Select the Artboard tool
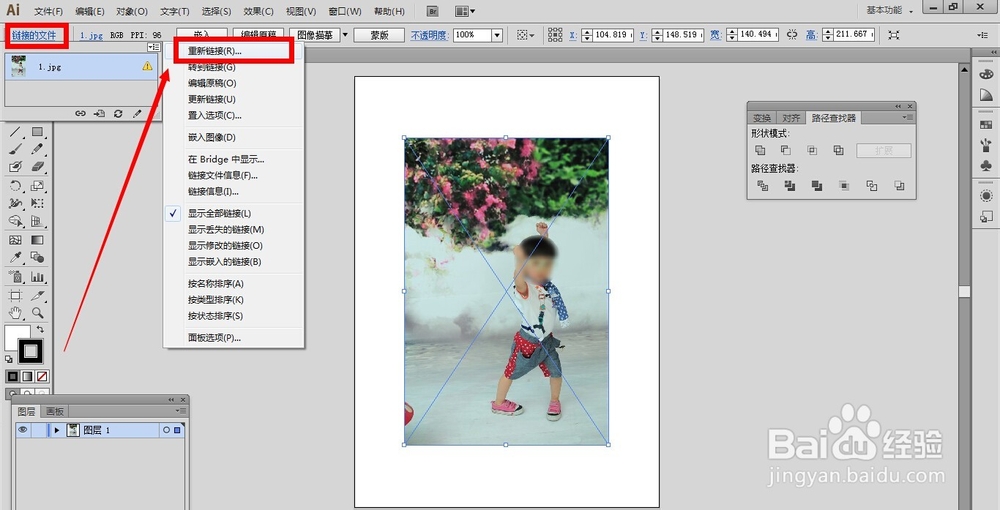 click(x=16, y=296)
